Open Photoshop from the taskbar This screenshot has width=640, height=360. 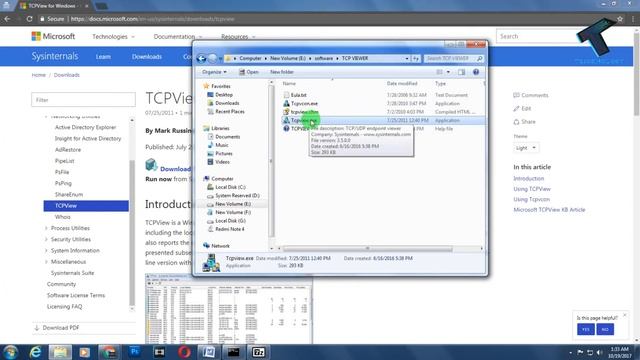(134, 352)
